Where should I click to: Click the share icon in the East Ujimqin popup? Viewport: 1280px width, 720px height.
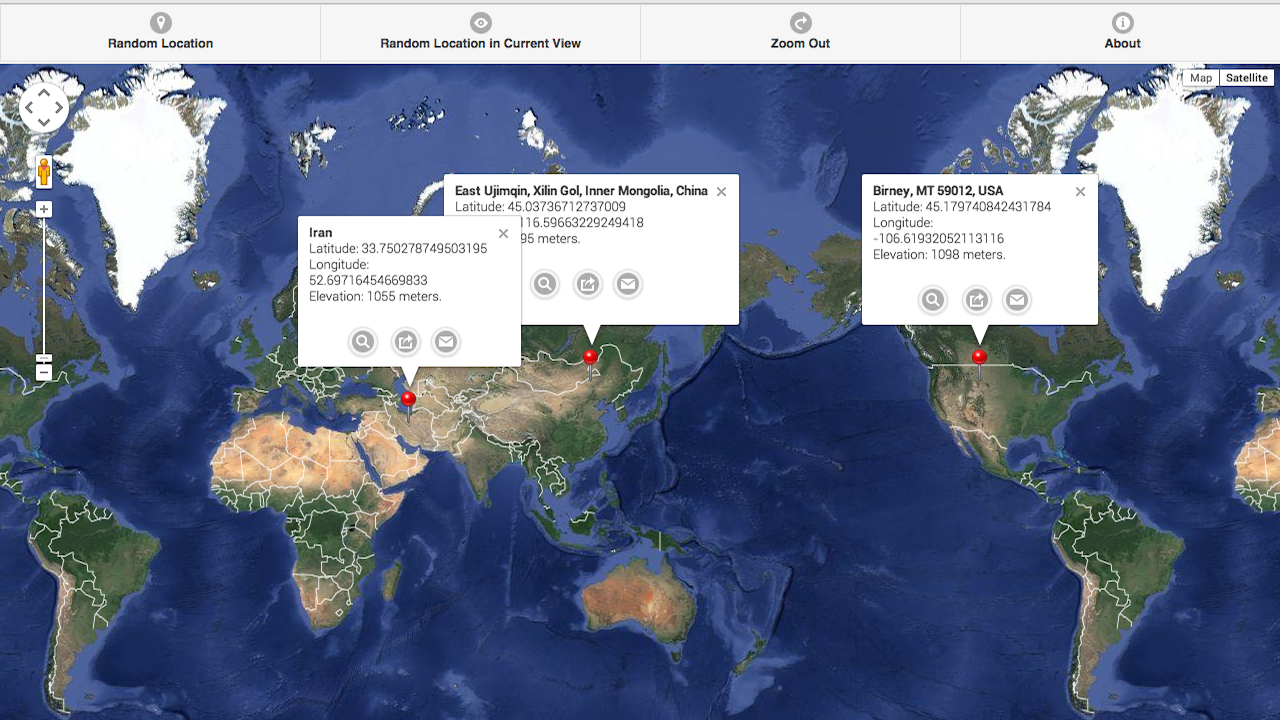587,283
